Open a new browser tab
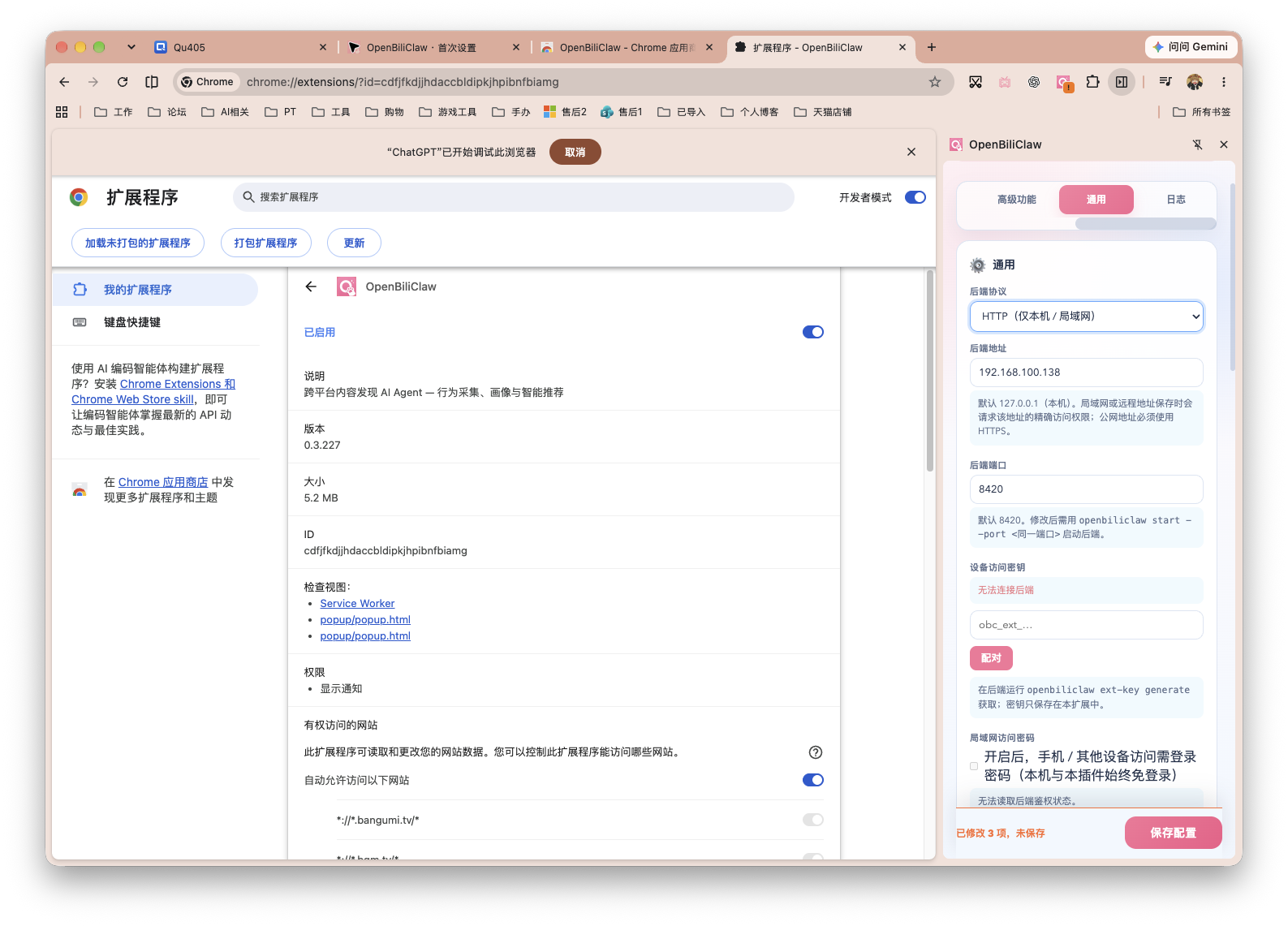1288x926 pixels. pyautogui.click(x=932, y=47)
